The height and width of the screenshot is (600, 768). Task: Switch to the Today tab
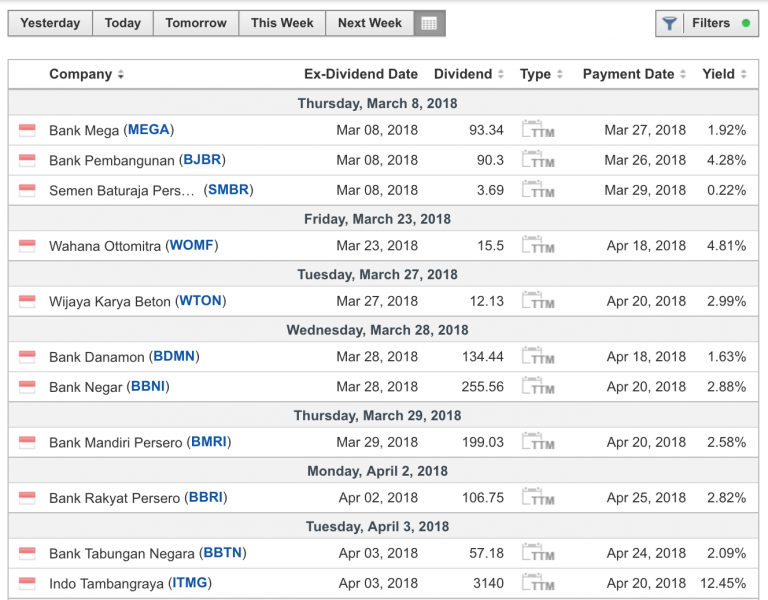coord(122,23)
